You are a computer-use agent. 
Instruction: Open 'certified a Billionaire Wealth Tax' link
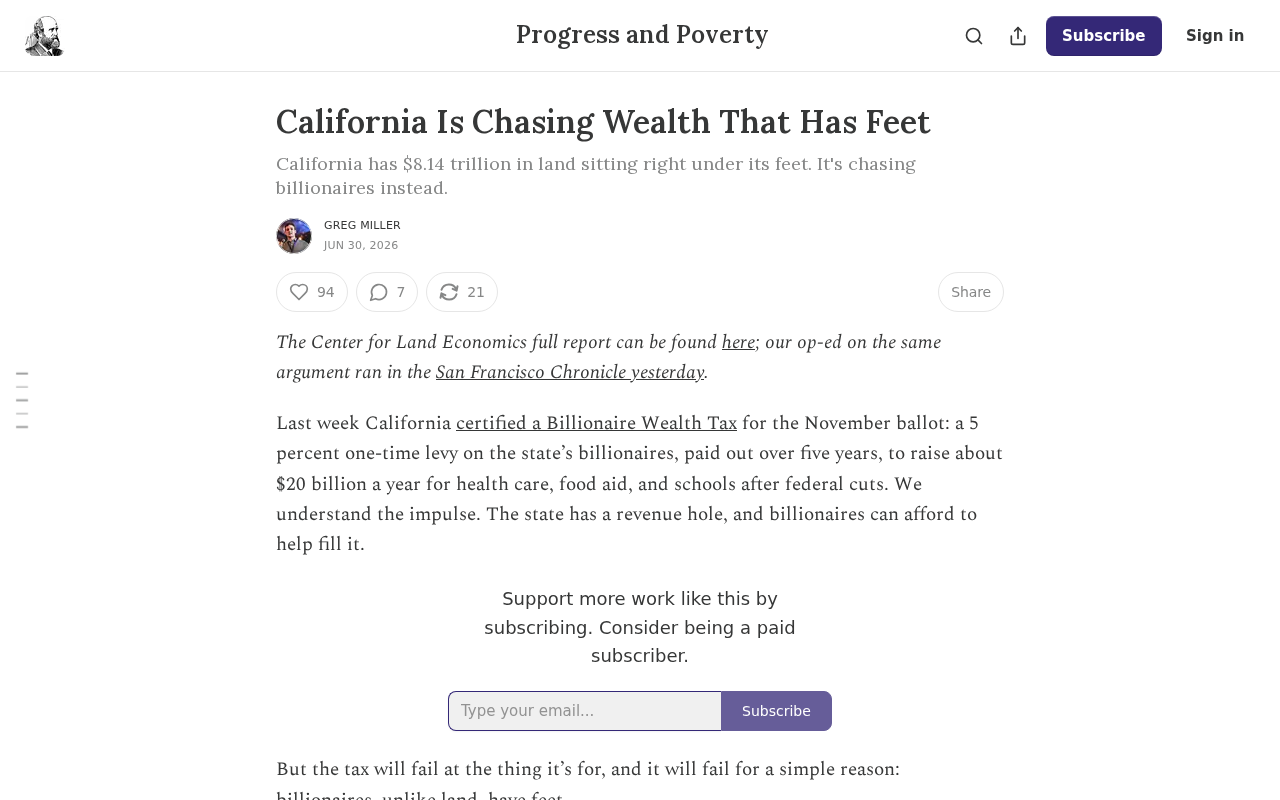click(x=596, y=423)
